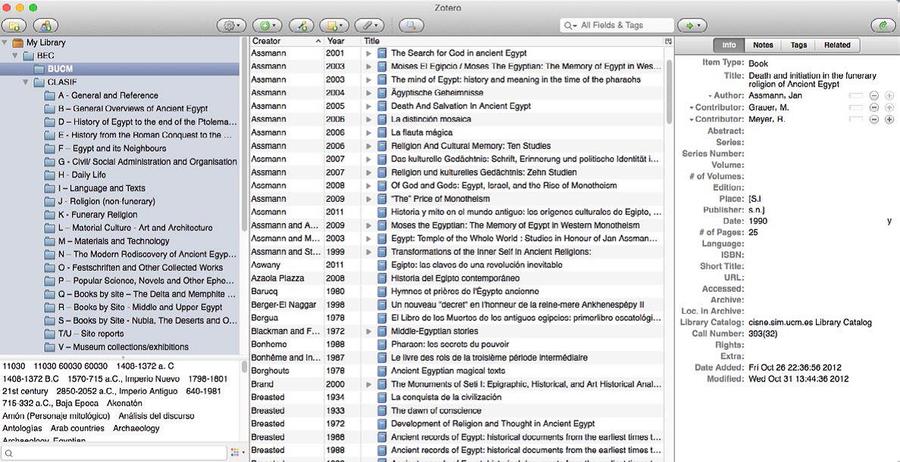The height and width of the screenshot is (462, 900).
Task: Open the Actions gear menu
Action: coord(233,23)
